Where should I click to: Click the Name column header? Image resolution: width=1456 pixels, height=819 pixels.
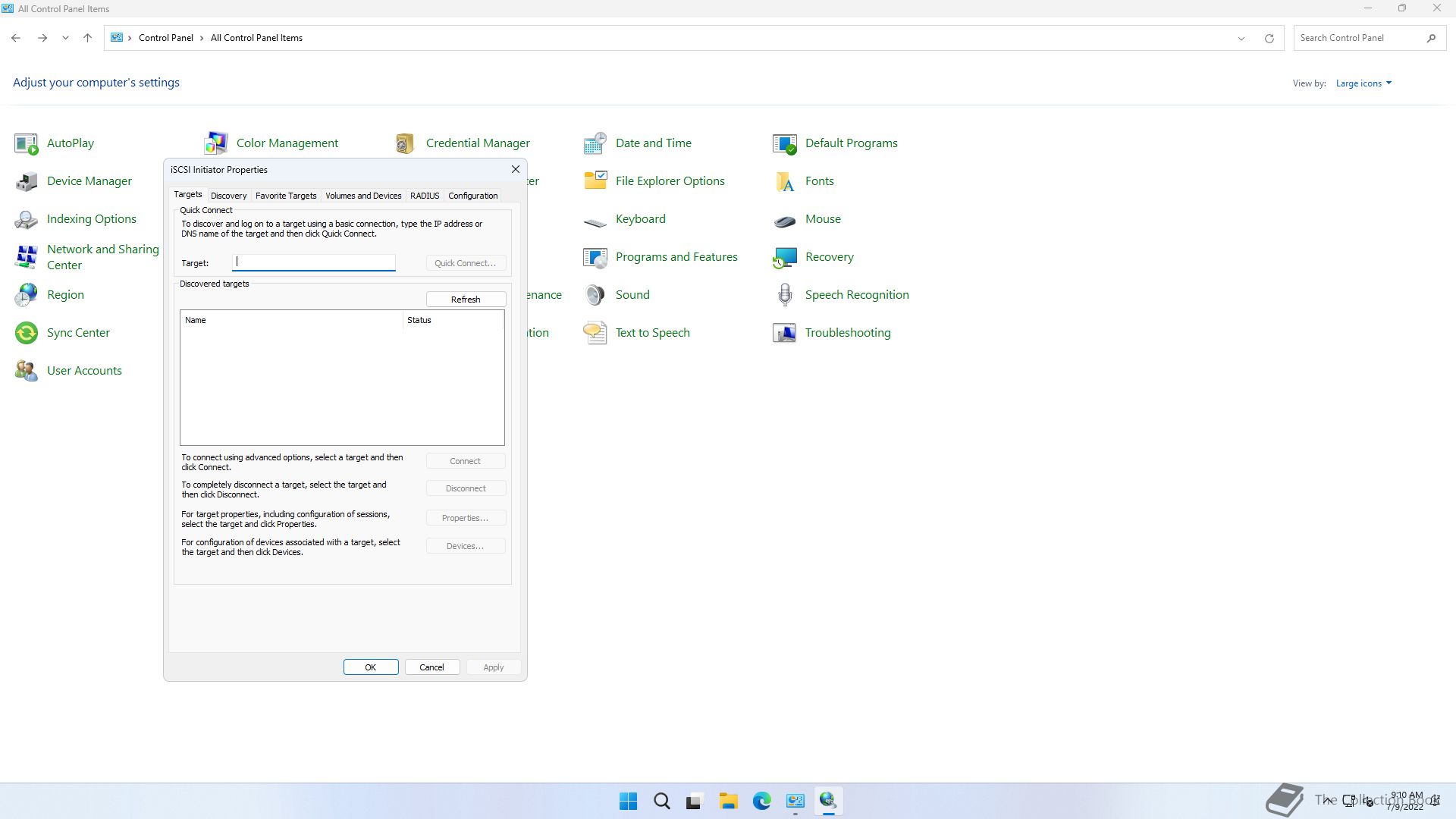(291, 320)
